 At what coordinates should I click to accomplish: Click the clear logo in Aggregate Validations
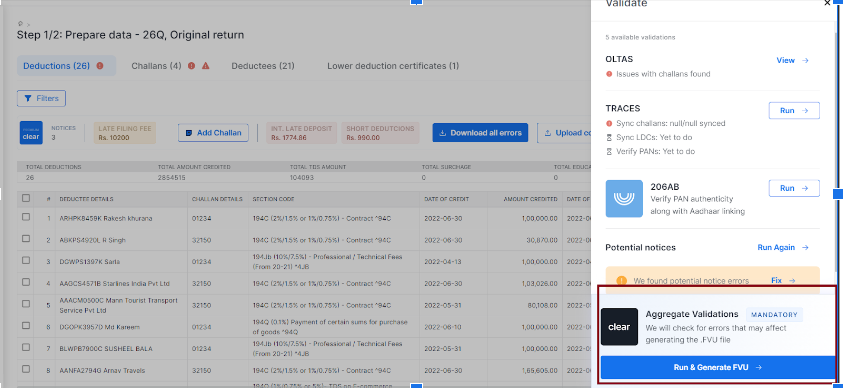coord(619,327)
